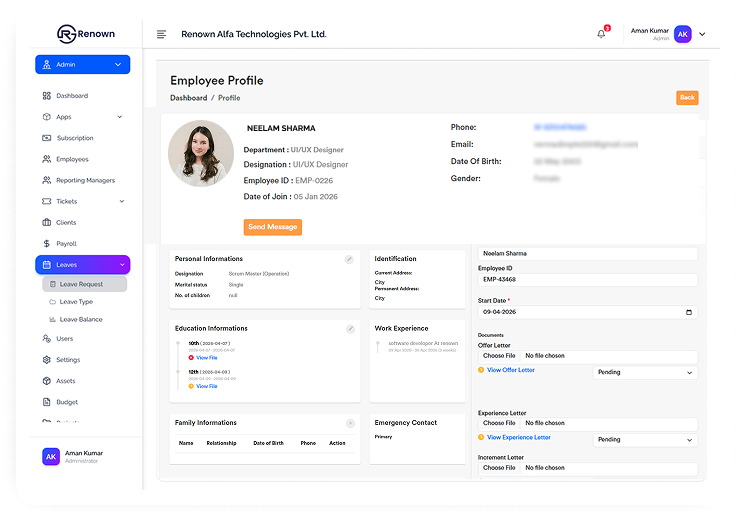Image resolution: width=738 pixels, height=518 pixels.
Task: Open the notifications bell icon
Action: point(601,34)
